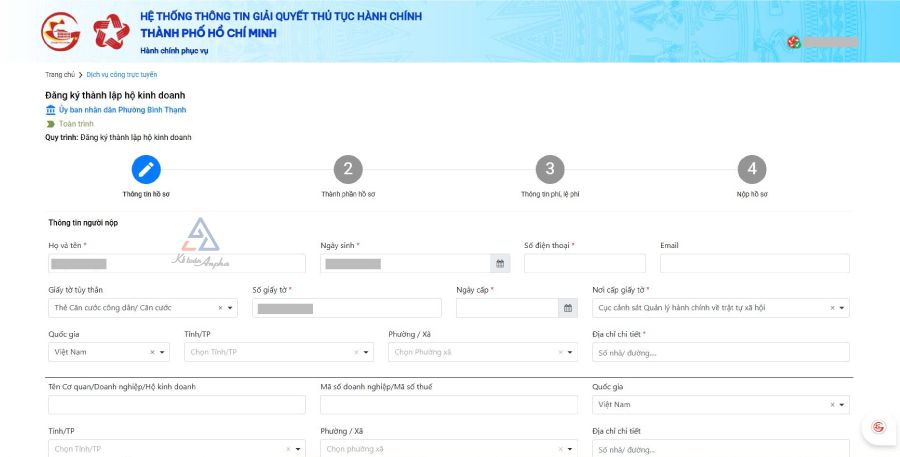Screen dimensions: 900x457
Task: Open the Chọn Tỉnh/TP dropdown in applicant section
Action: pyautogui.click(x=367, y=352)
